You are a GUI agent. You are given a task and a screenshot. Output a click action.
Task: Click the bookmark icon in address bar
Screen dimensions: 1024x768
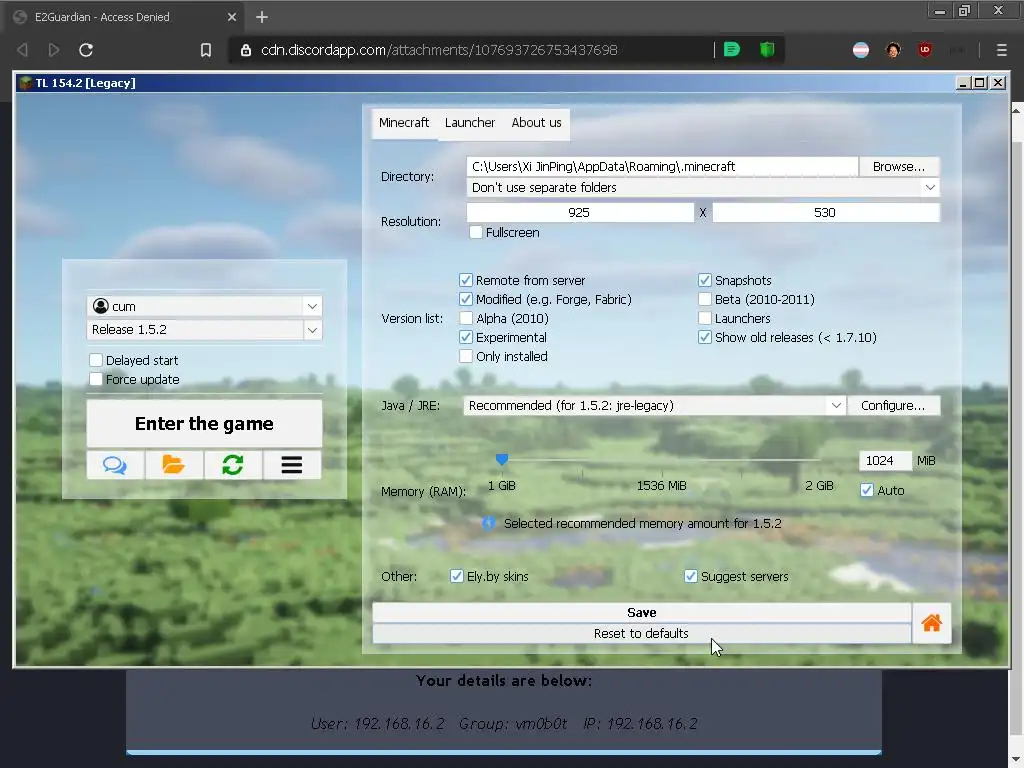[206, 50]
